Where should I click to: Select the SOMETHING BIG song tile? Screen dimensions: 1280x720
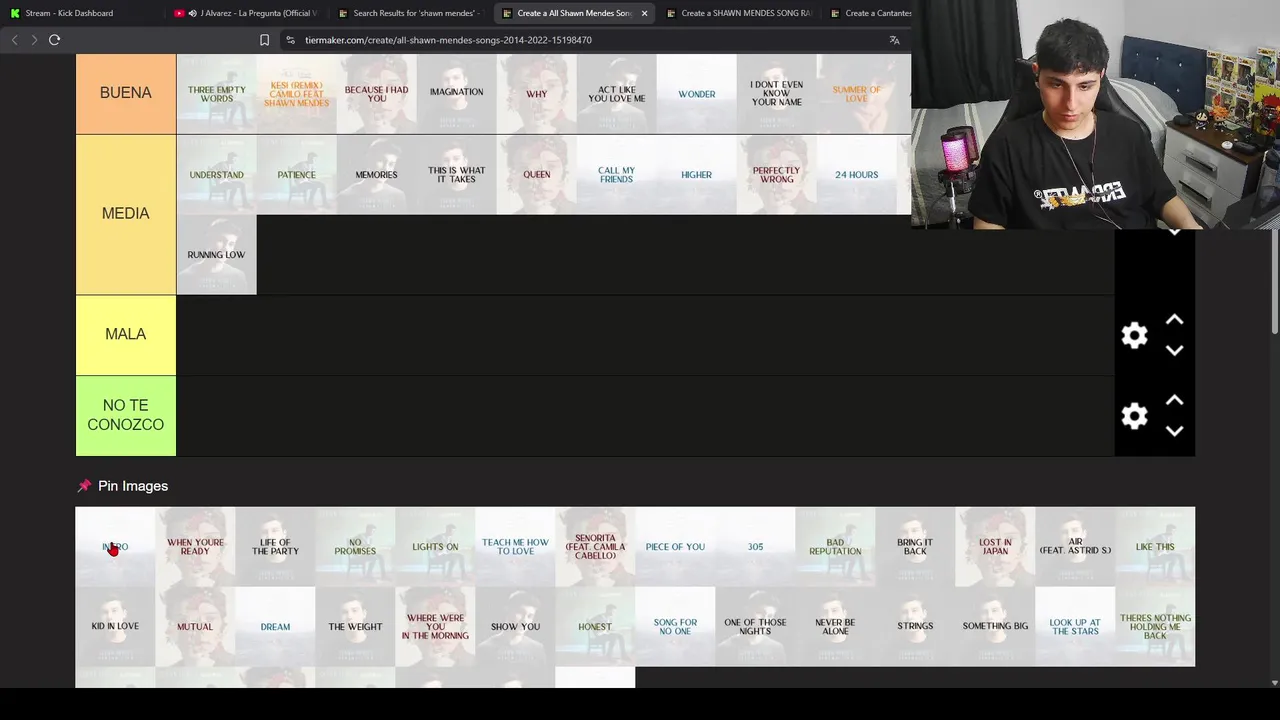click(x=995, y=627)
